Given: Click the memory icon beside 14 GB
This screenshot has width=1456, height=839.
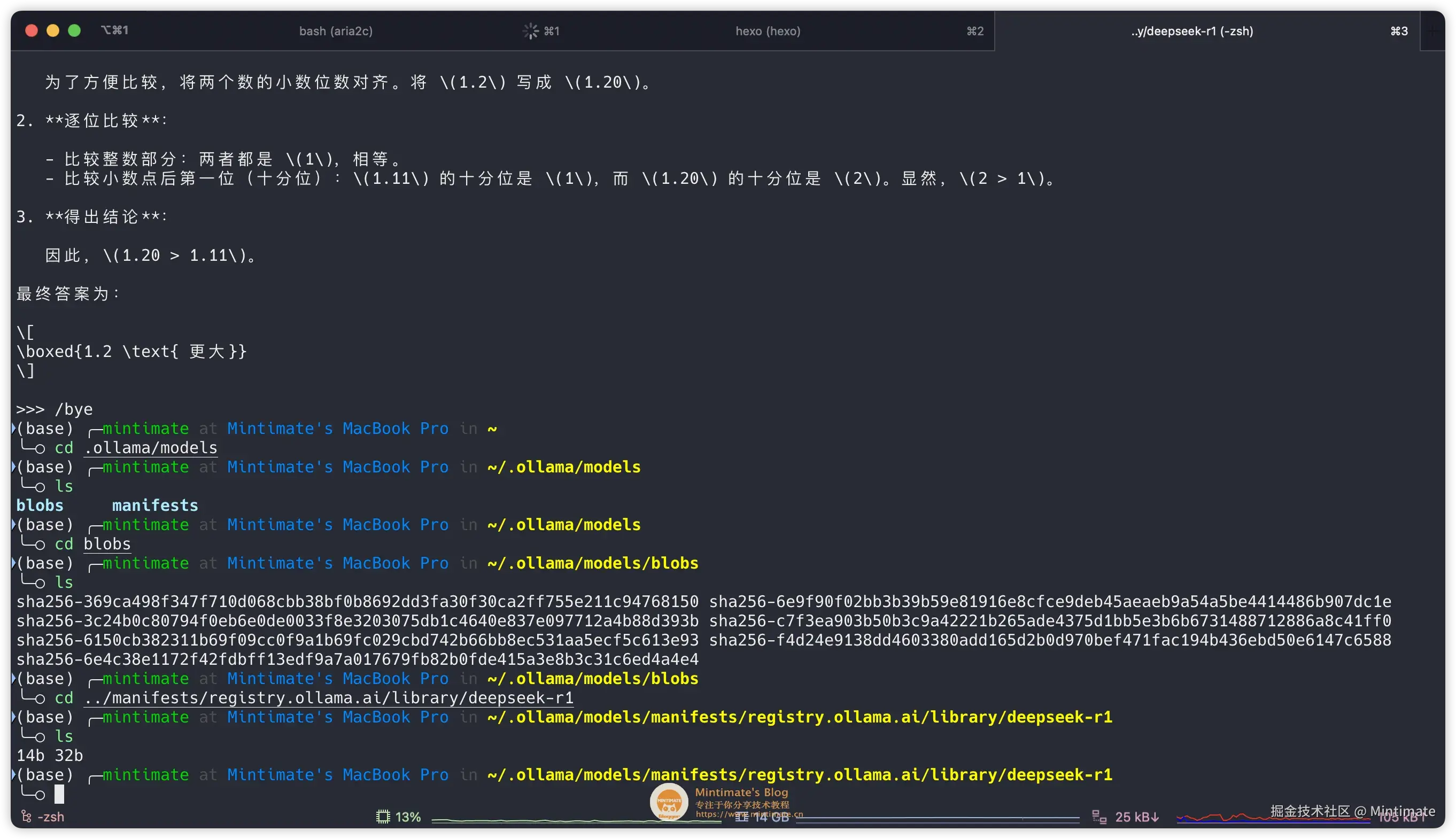Looking at the screenshot, I should [742, 817].
